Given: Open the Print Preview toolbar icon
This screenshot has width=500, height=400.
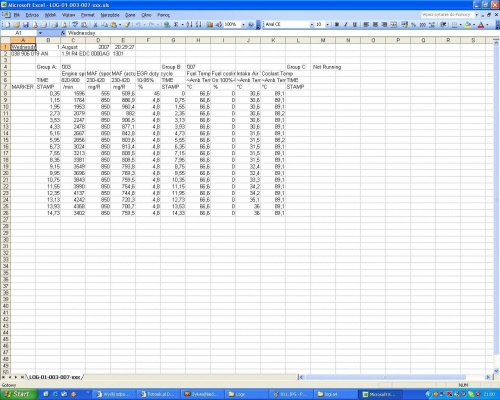Looking at the screenshot, I should [64, 25].
